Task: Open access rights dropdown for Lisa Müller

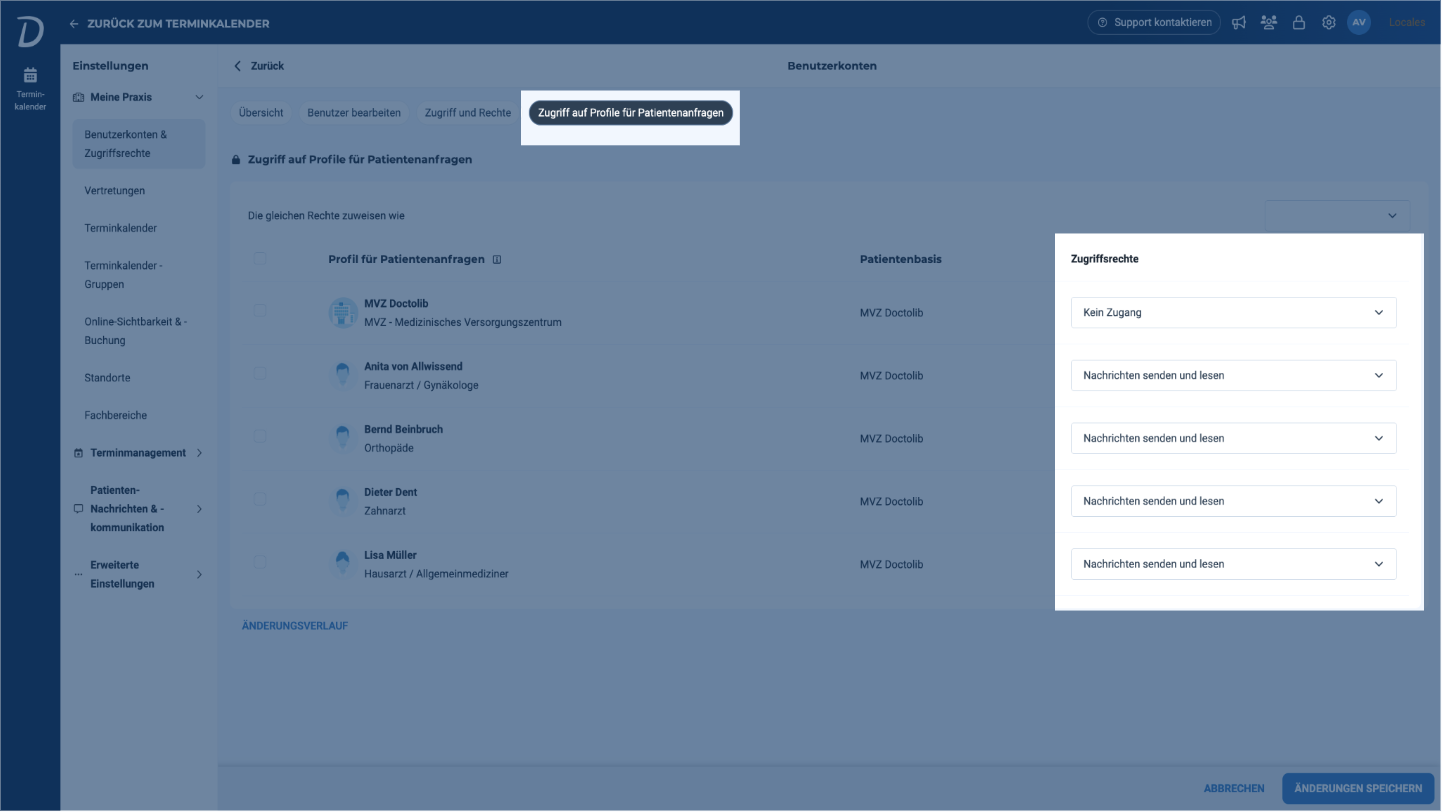Action: tap(1233, 564)
